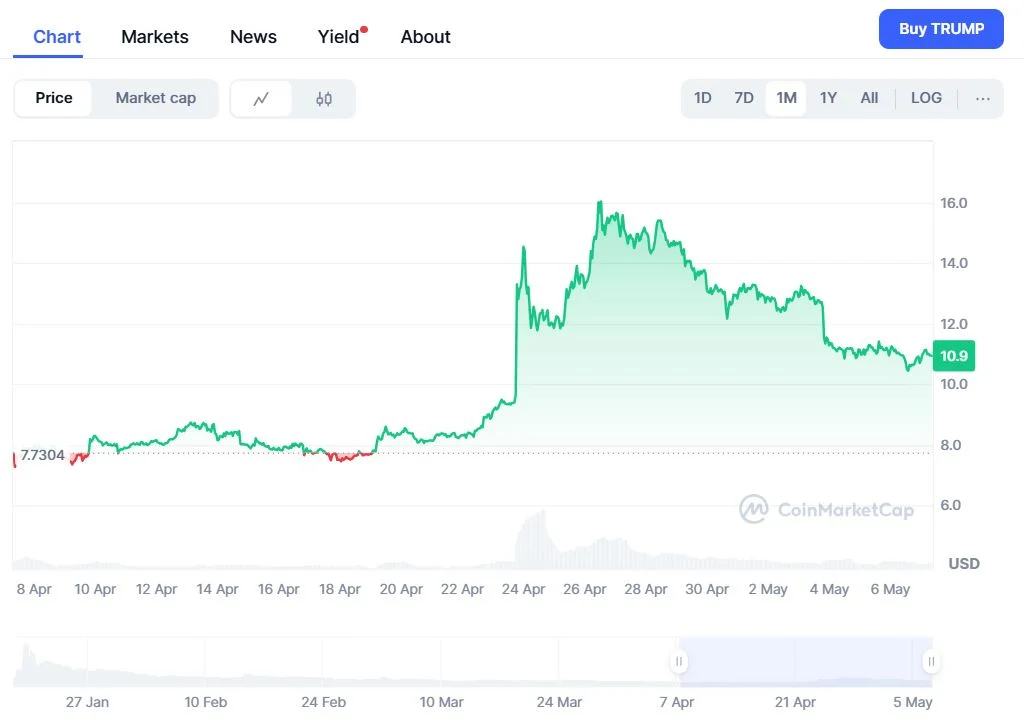Open the News tab
Image resolution: width=1024 pixels, height=724 pixels.
pyautogui.click(x=253, y=37)
